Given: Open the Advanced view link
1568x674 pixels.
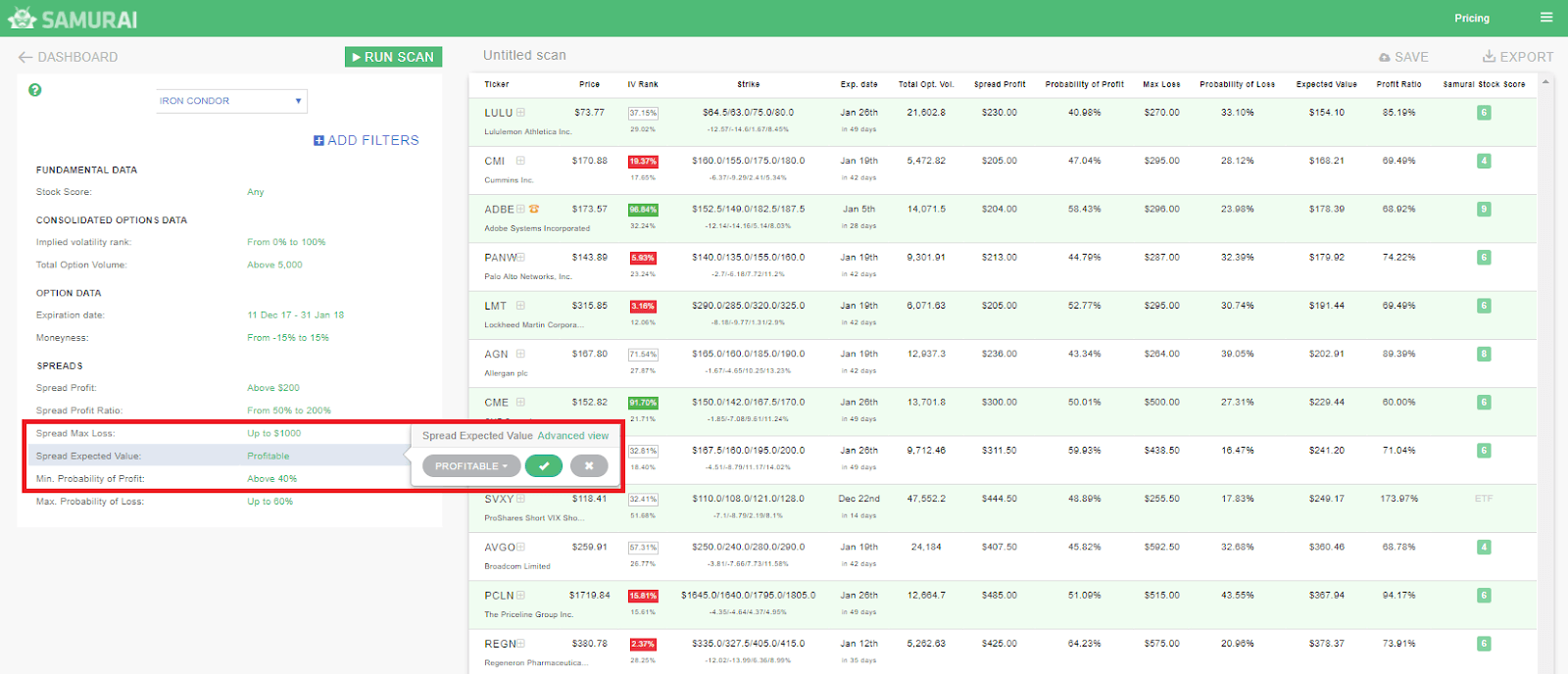Looking at the screenshot, I should [572, 436].
